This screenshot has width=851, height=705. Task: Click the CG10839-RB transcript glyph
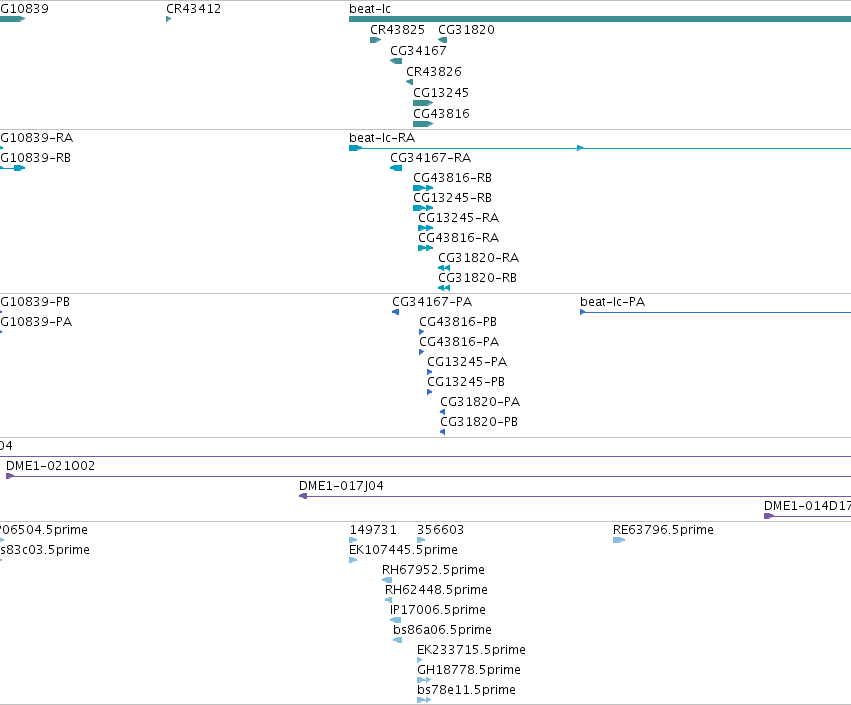pos(12,168)
